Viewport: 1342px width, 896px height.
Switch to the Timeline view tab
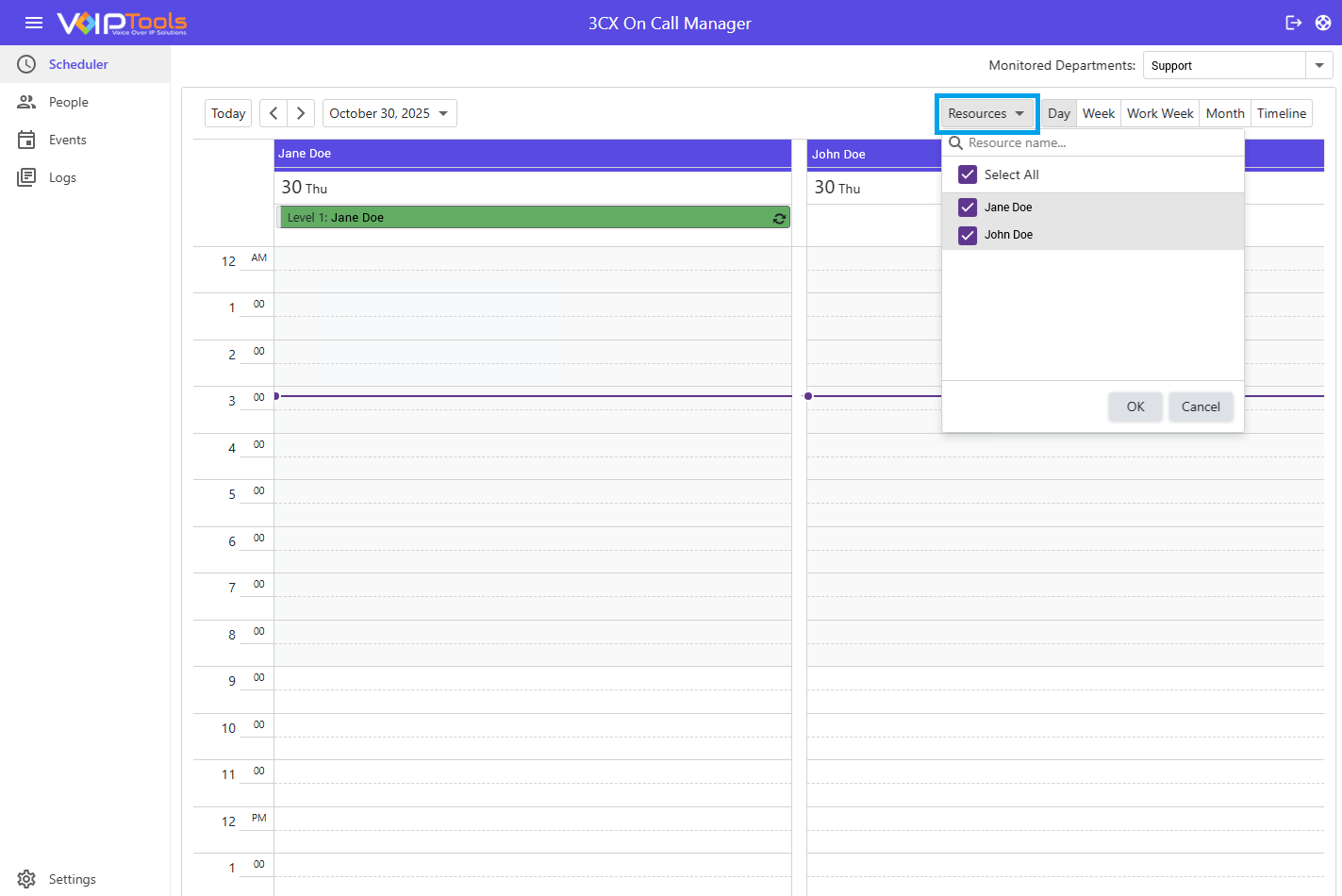[x=1281, y=113]
